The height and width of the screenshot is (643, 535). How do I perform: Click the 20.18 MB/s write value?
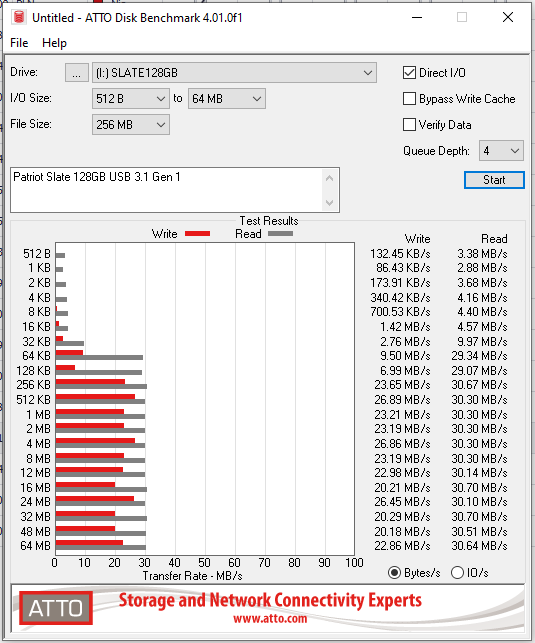coord(402,531)
